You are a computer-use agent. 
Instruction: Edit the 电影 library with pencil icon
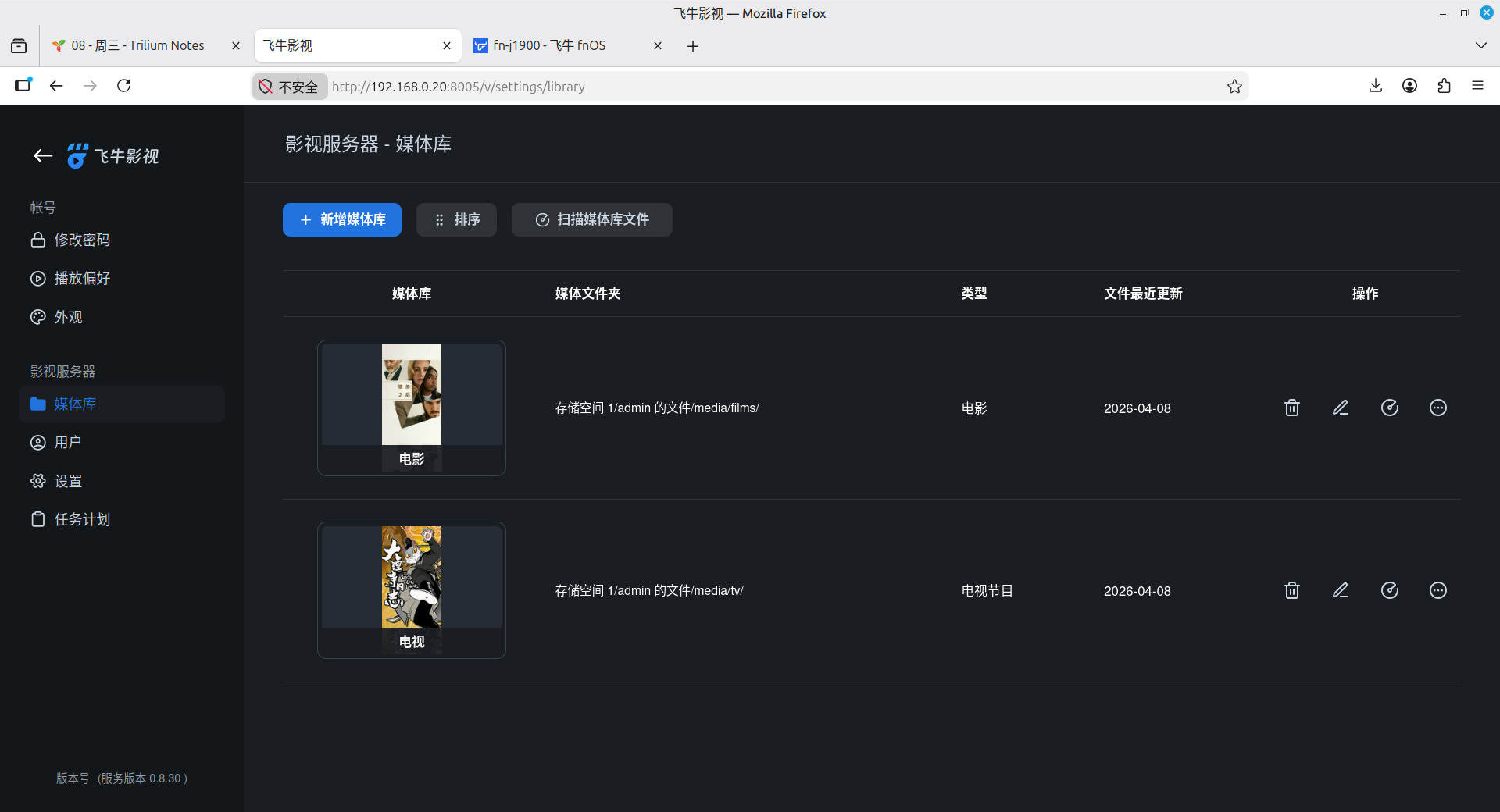point(1341,408)
